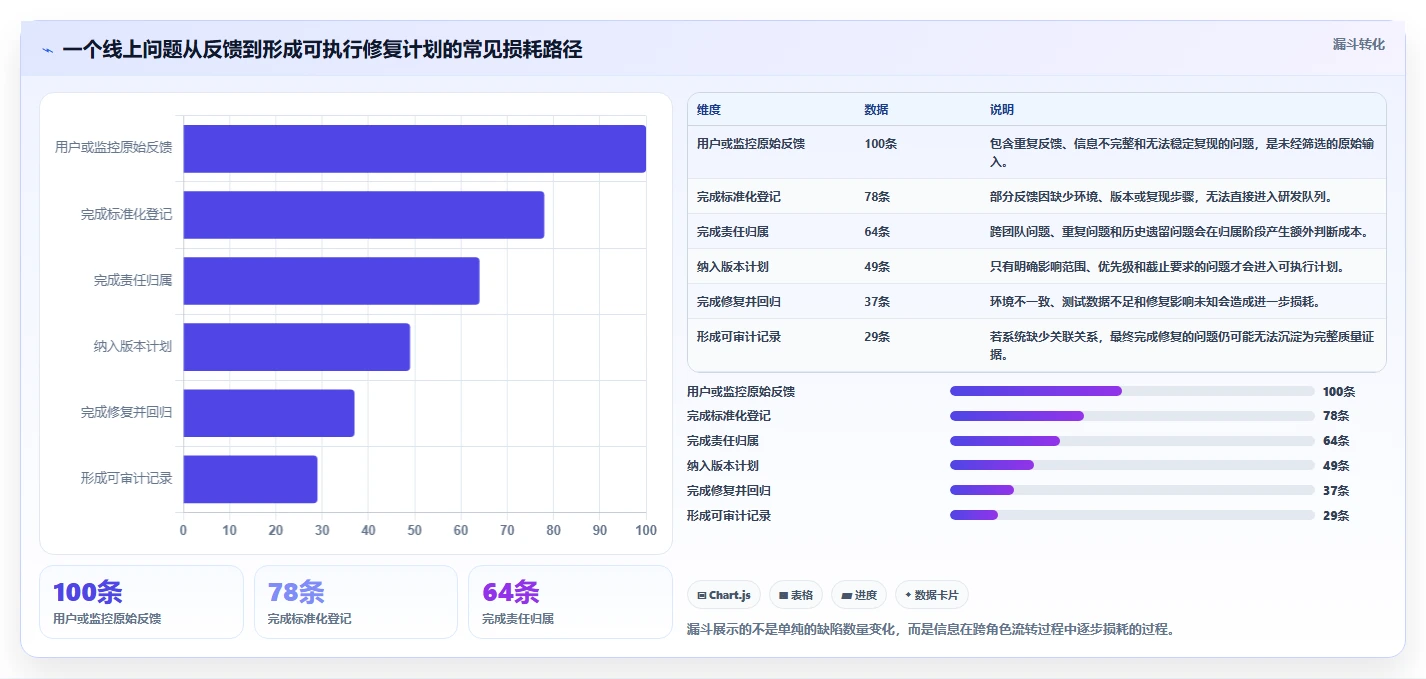The height and width of the screenshot is (679, 1426).
Task: Click the description starting 部分反馈因缺少环境
Action: click(1160, 197)
